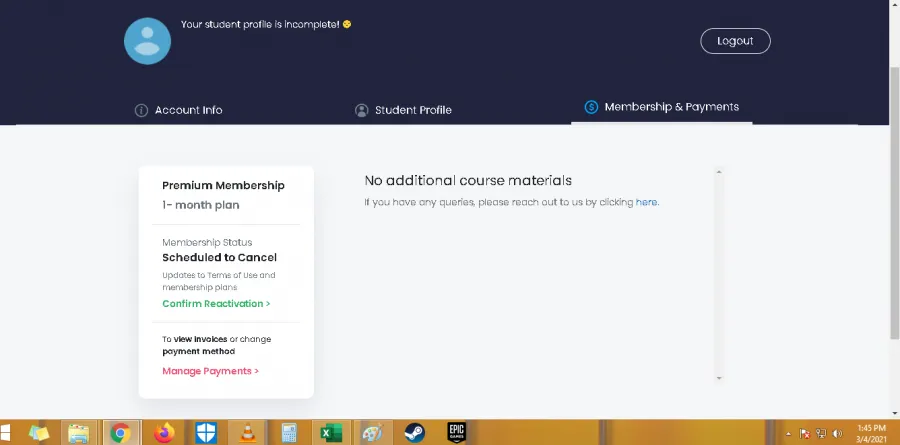Open Firefox from the taskbar
900x445 pixels.
tap(164, 433)
